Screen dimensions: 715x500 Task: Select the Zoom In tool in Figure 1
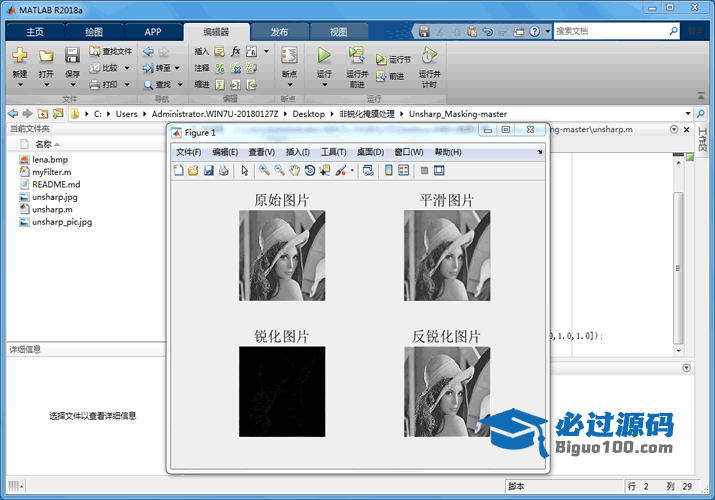tap(264, 170)
